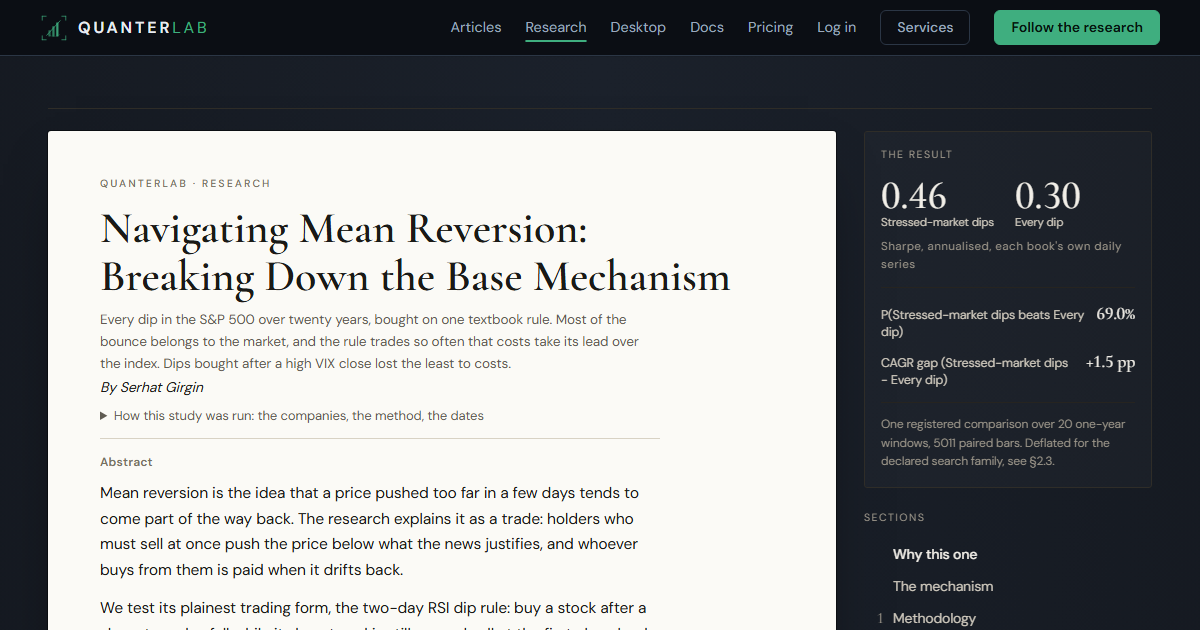Click 'THE RESULT' panel heading
Screen dimensions: 1200x630
point(917,155)
